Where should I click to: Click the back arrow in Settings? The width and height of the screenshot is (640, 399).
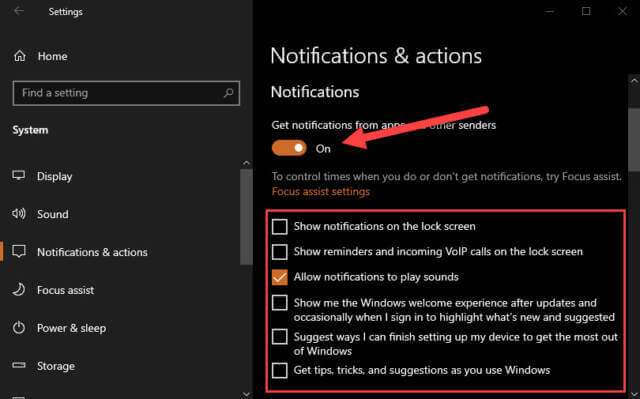pos(18,11)
